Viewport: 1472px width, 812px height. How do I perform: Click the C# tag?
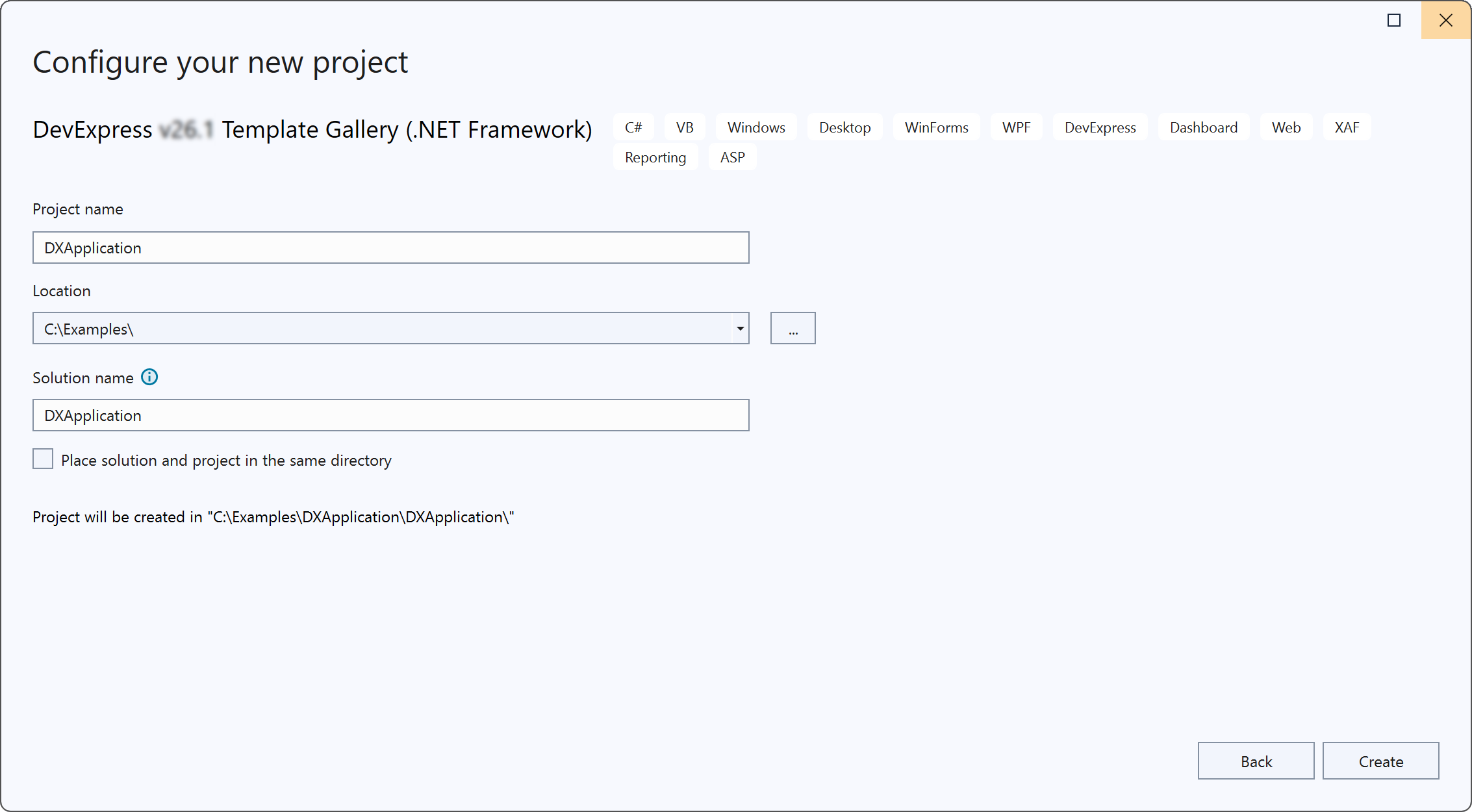pos(633,127)
